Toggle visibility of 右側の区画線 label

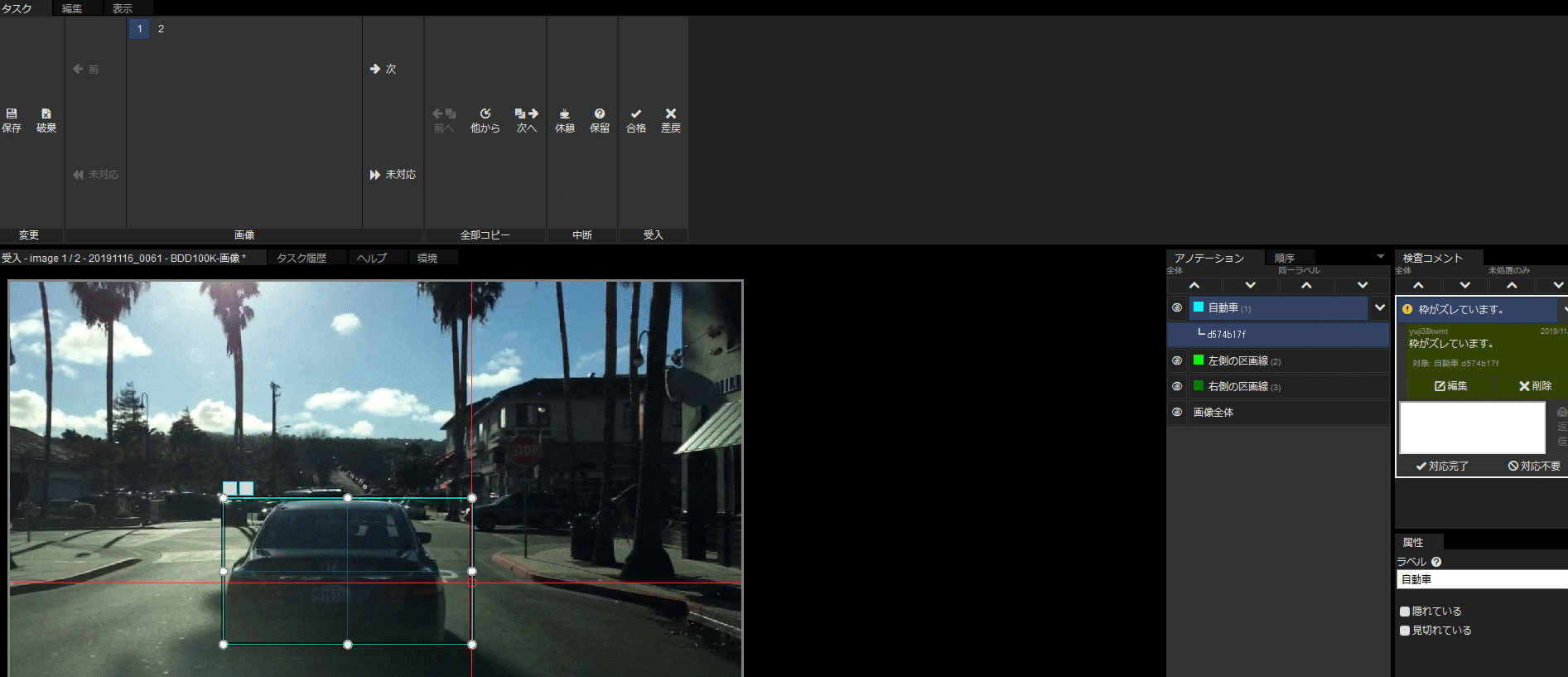(1177, 386)
